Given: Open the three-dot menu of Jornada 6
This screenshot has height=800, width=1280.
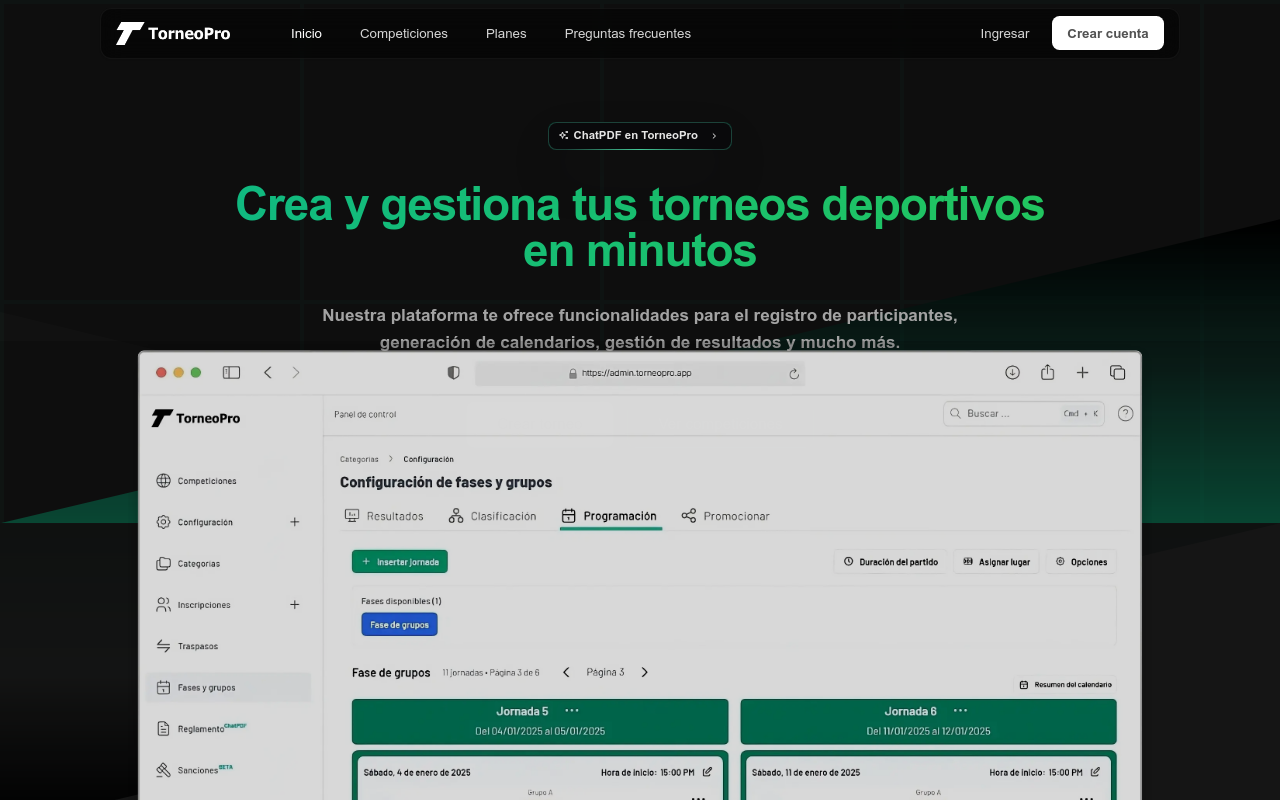Looking at the screenshot, I should [960, 711].
